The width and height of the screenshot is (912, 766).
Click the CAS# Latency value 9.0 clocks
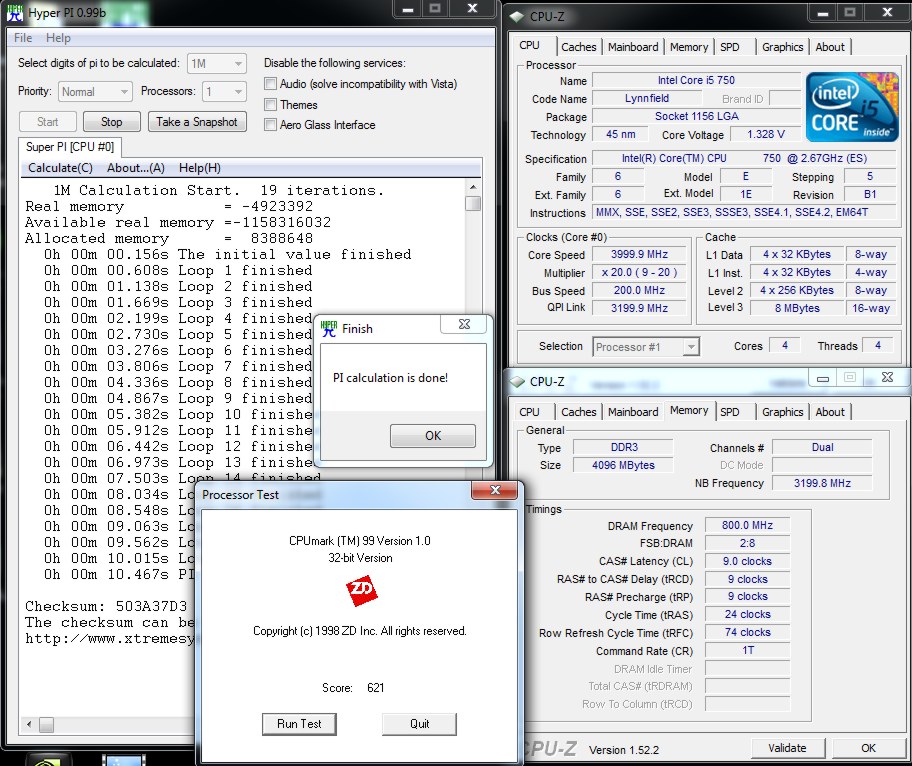click(747, 561)
